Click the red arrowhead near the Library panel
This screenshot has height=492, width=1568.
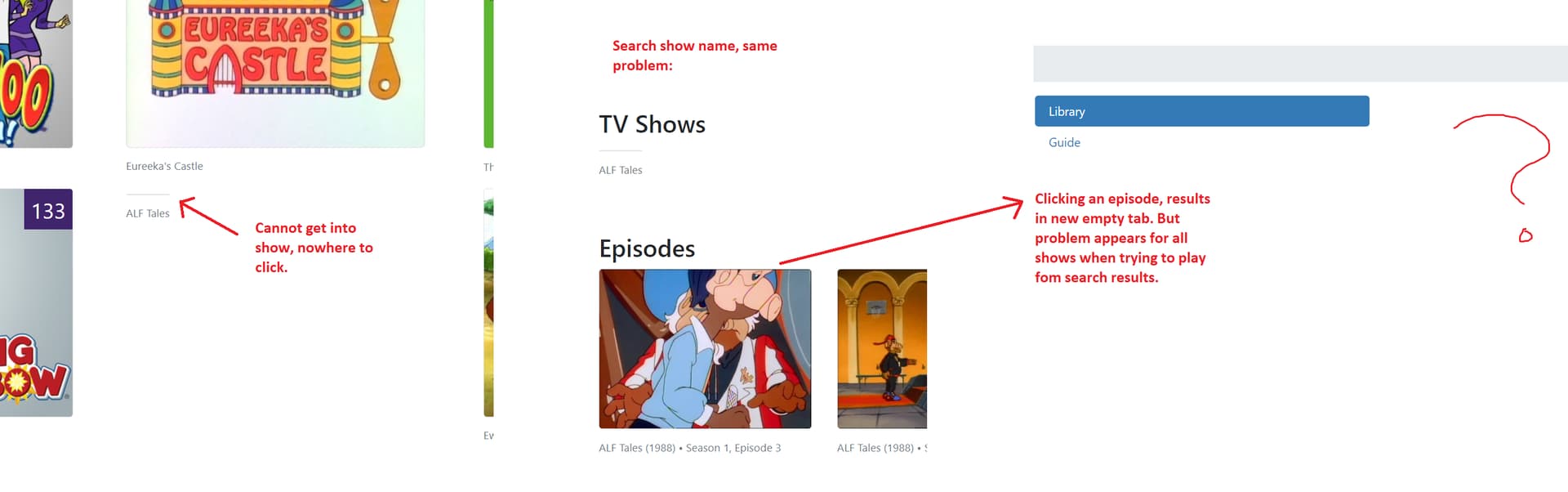[x=1013, y=205]
